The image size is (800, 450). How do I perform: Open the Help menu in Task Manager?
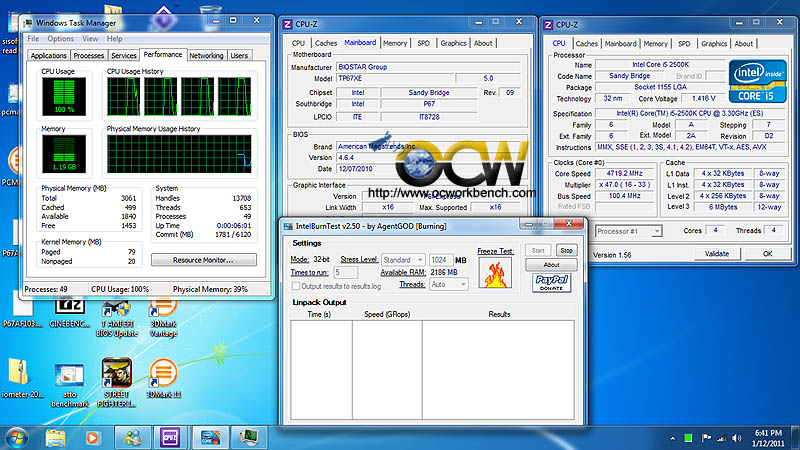(114, 39)
